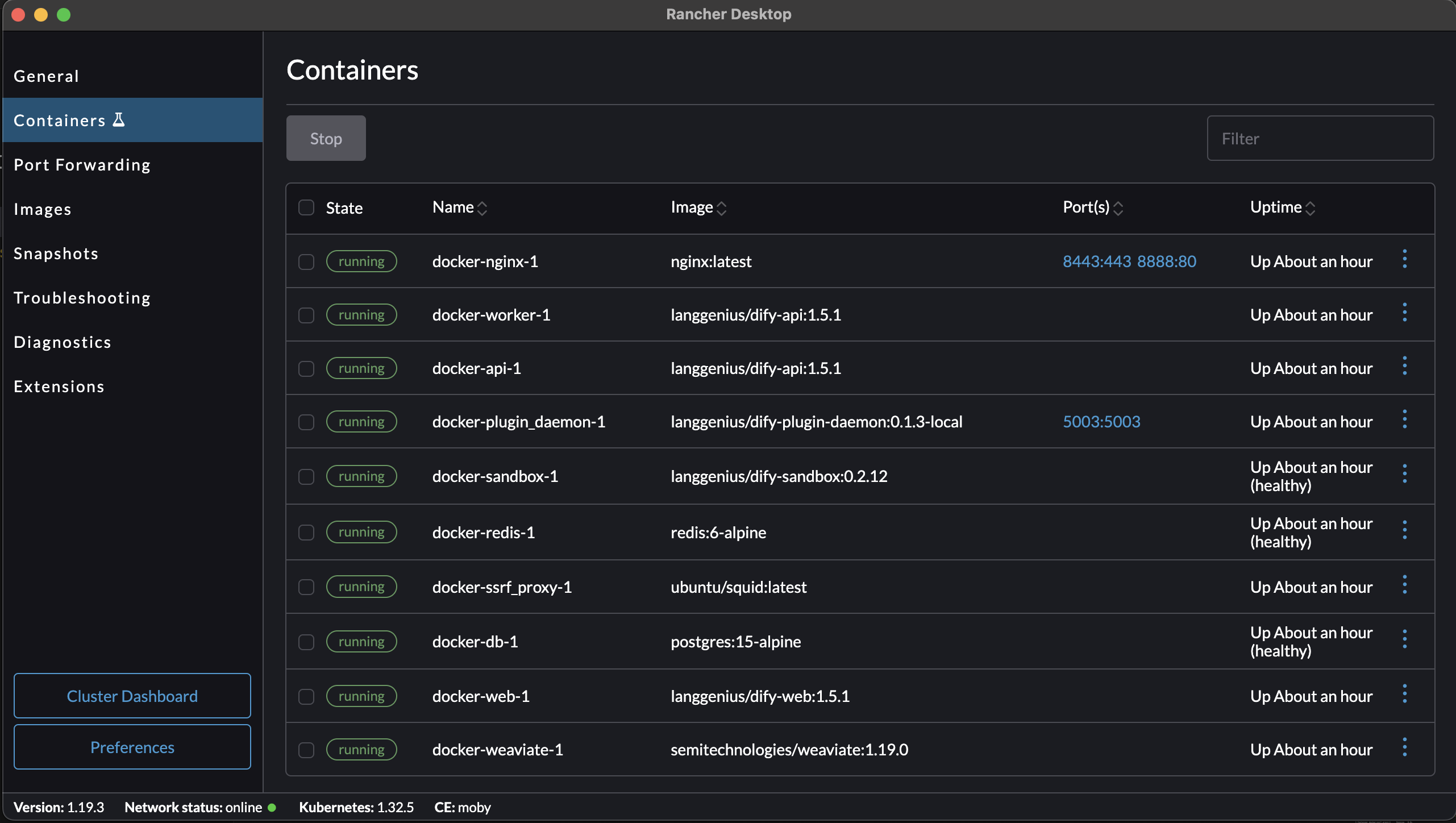The height and width of the screenshot is (823, 1456).
Task: Toggle the select-all checkbox in table header
Action: click(x=306, y=208)
